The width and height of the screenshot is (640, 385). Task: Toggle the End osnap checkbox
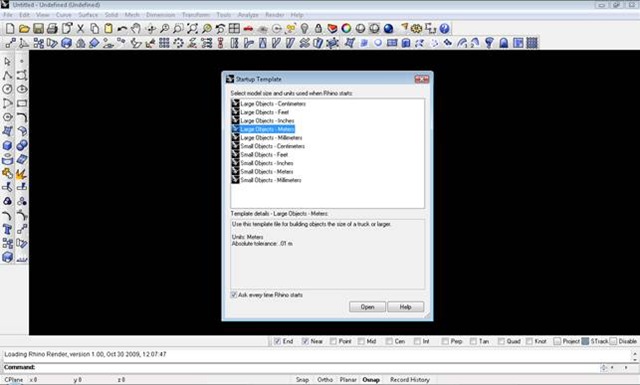[278, 341]
